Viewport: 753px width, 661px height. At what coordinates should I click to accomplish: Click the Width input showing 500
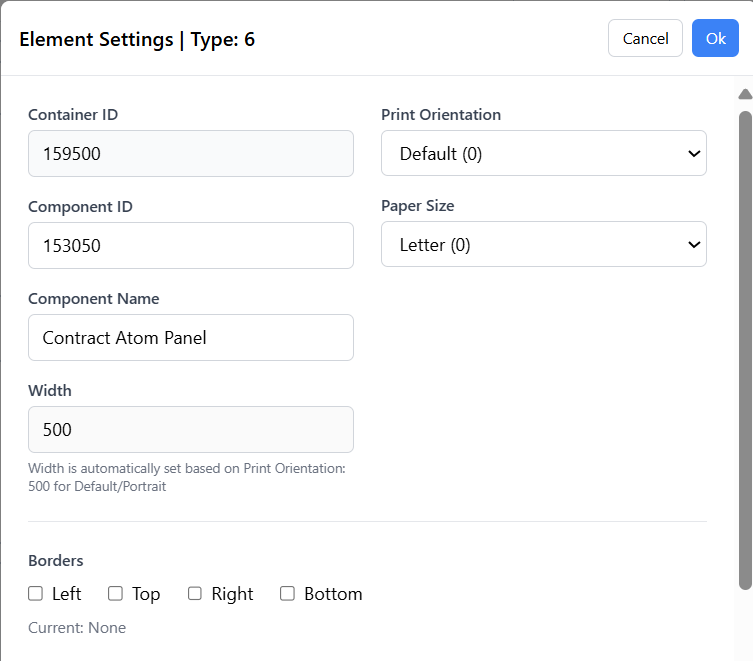tap(190, 429)
